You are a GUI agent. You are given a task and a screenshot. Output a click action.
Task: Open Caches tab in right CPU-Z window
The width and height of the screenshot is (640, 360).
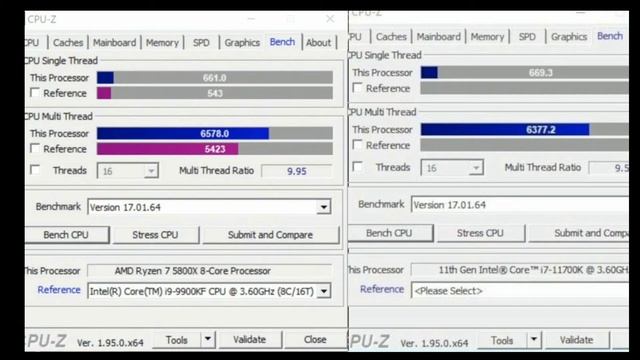coord(391,37)
